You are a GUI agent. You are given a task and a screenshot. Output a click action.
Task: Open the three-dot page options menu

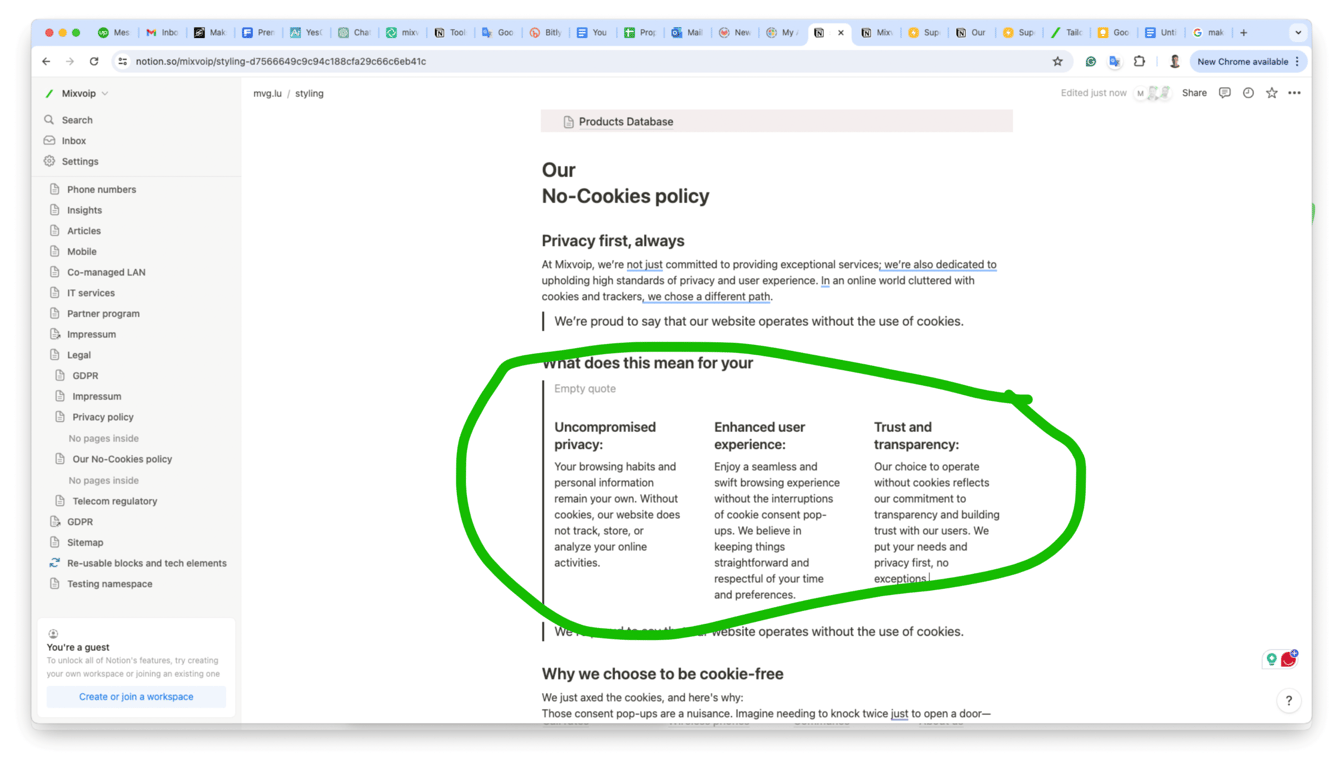pyautogui.click(x=1294, y=93)
